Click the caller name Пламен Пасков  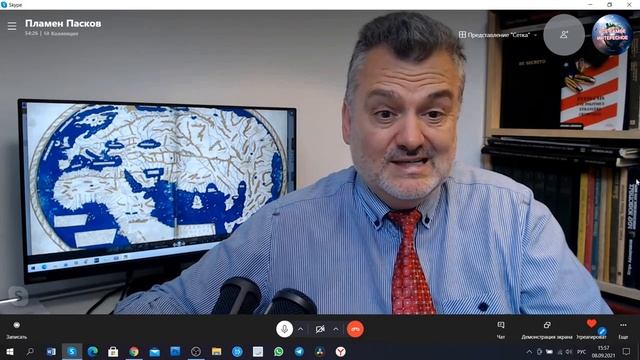pyautogui.click(x=63, y=23)
